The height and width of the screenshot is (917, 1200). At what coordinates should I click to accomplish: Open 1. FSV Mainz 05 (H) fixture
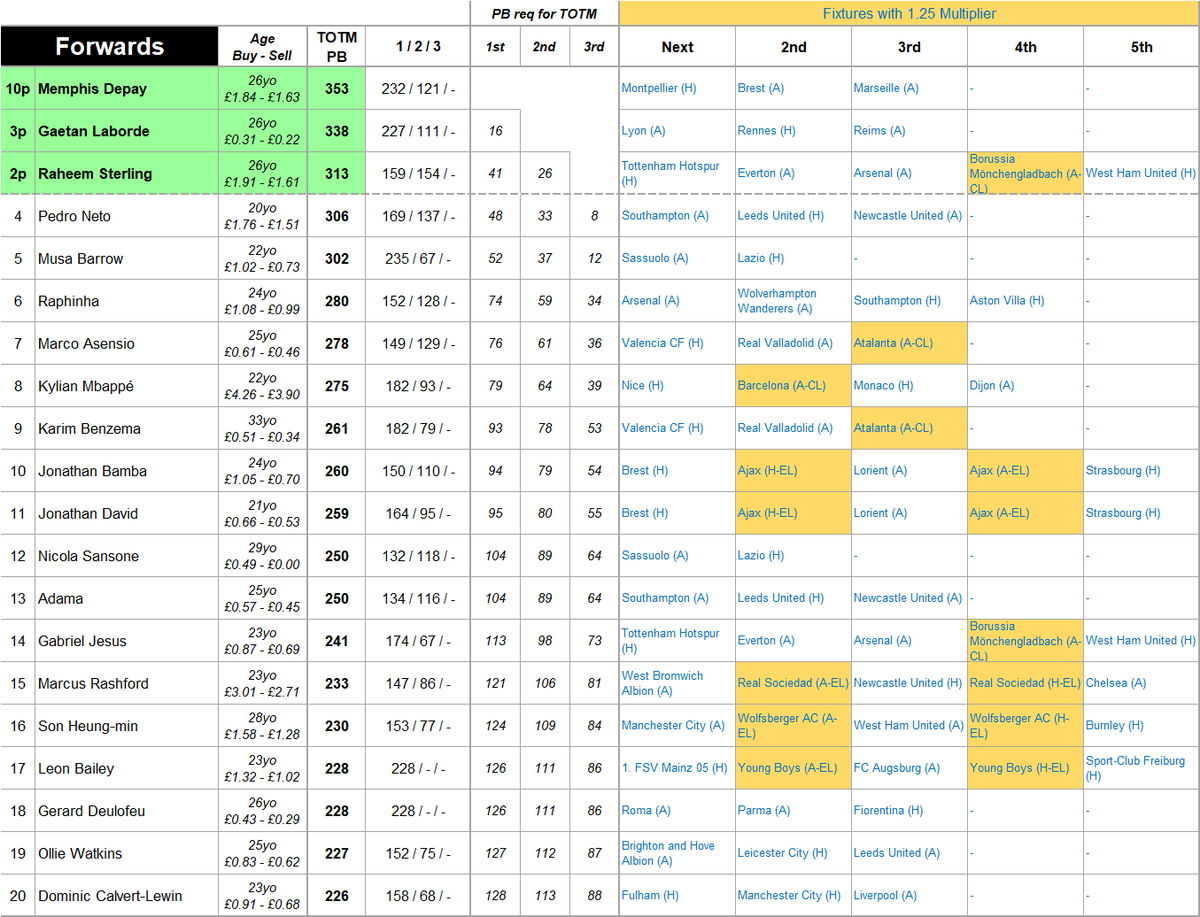pyautogui.click(x=675, y=769)
